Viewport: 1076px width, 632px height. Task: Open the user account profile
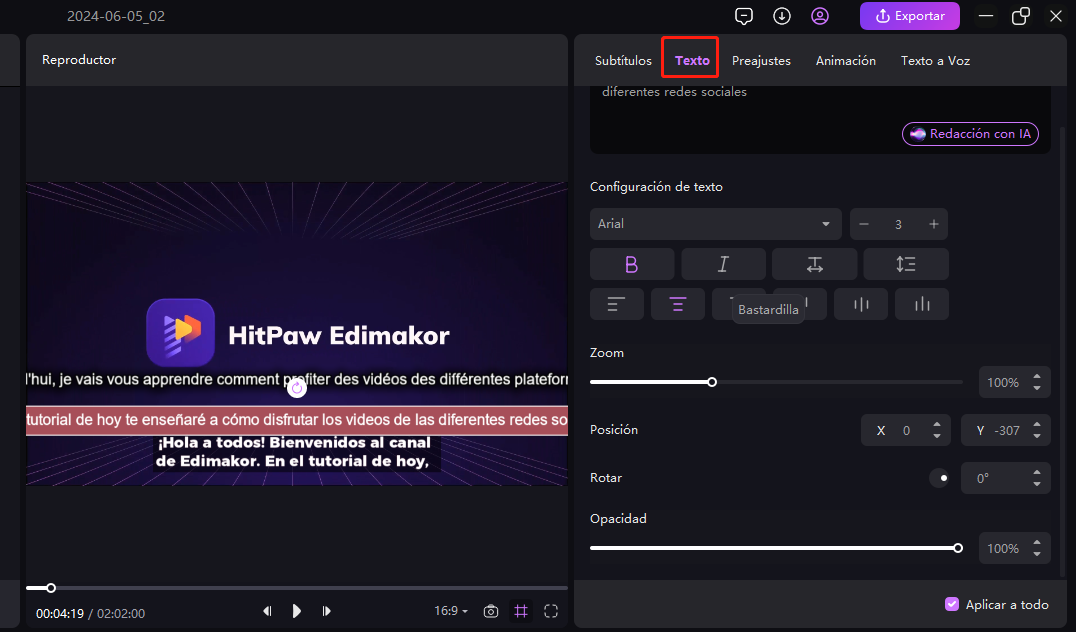820,16
